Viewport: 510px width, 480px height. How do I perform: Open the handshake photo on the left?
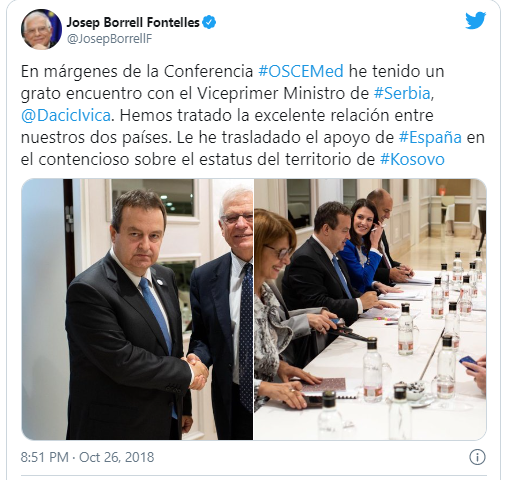click(137, 309)
